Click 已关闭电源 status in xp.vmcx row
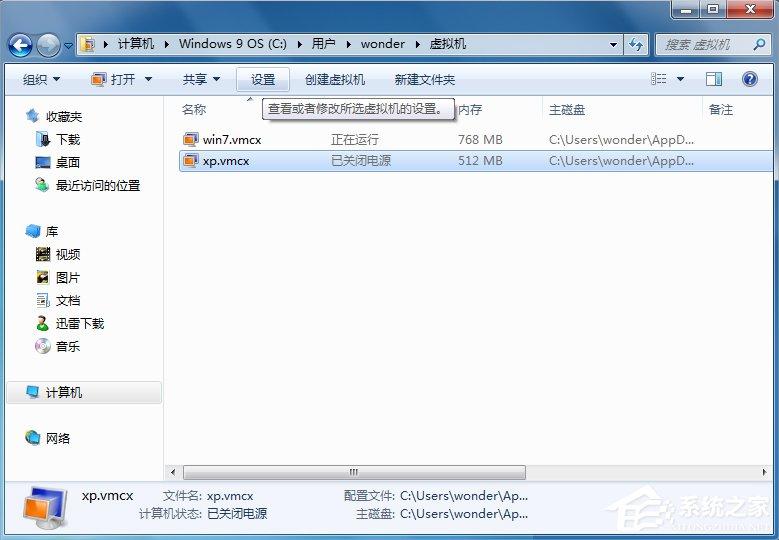Image resolution: width=779 pixels, height=540 pixels. (x=361, y=160)
